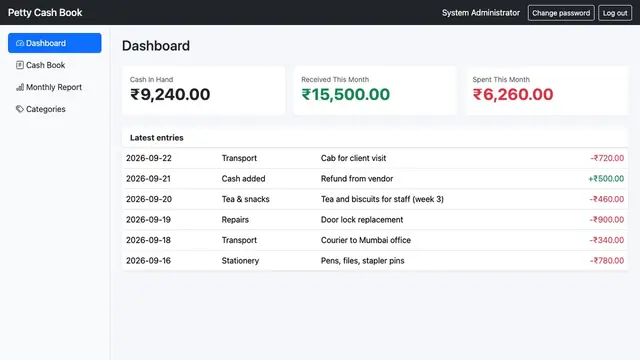
Task: Click the Cash In Hand label
Action: click(151, 80)
